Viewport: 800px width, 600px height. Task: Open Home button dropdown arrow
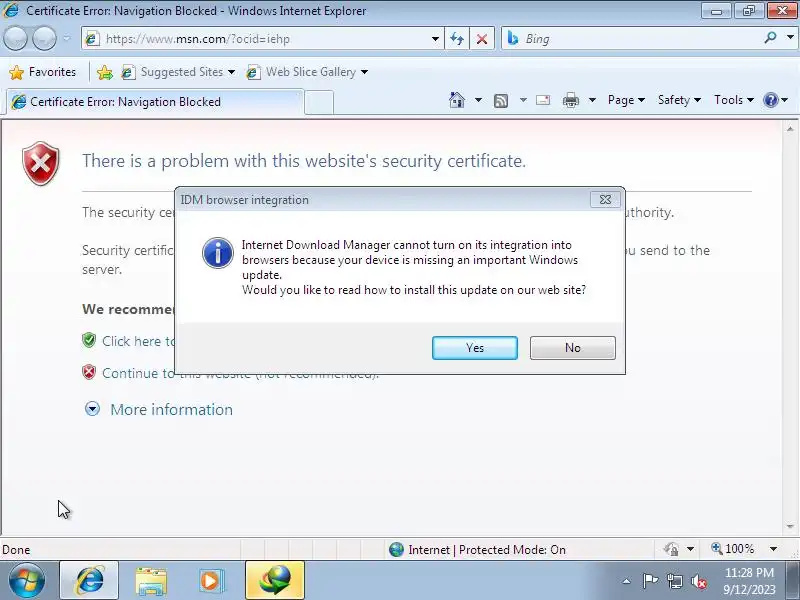(478, 100)
